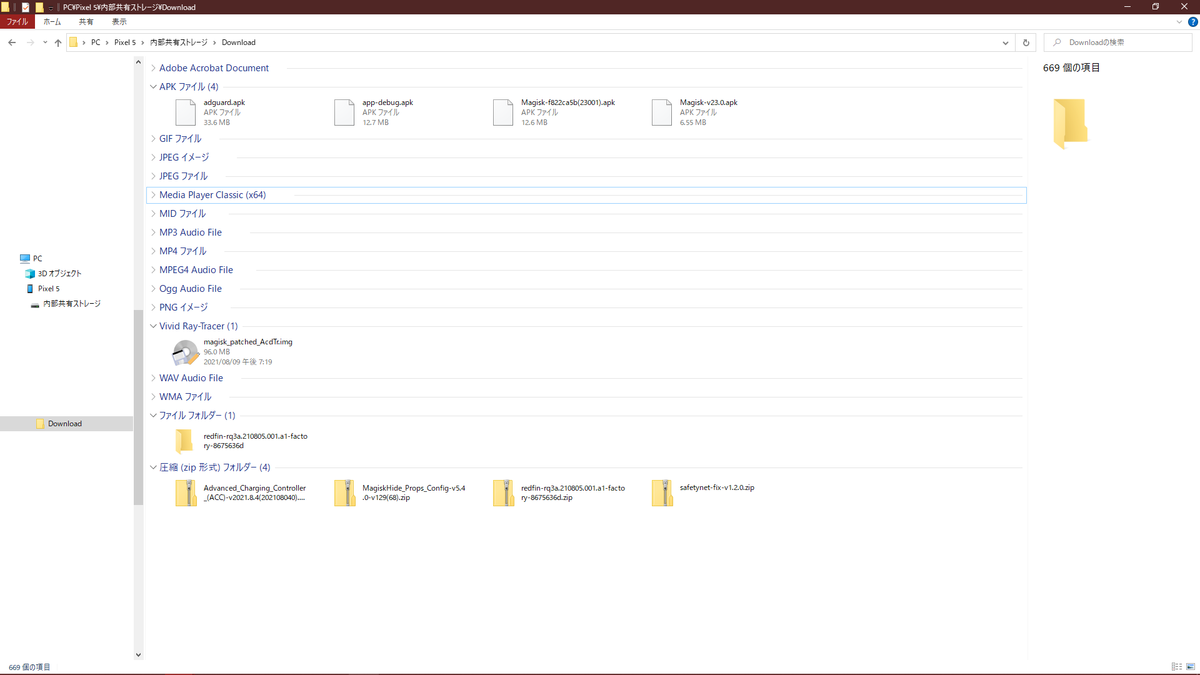Select MagiskHide_Props_Config zip archive icon
Viewport: 1200px width, 675px height.
[344, 493]
